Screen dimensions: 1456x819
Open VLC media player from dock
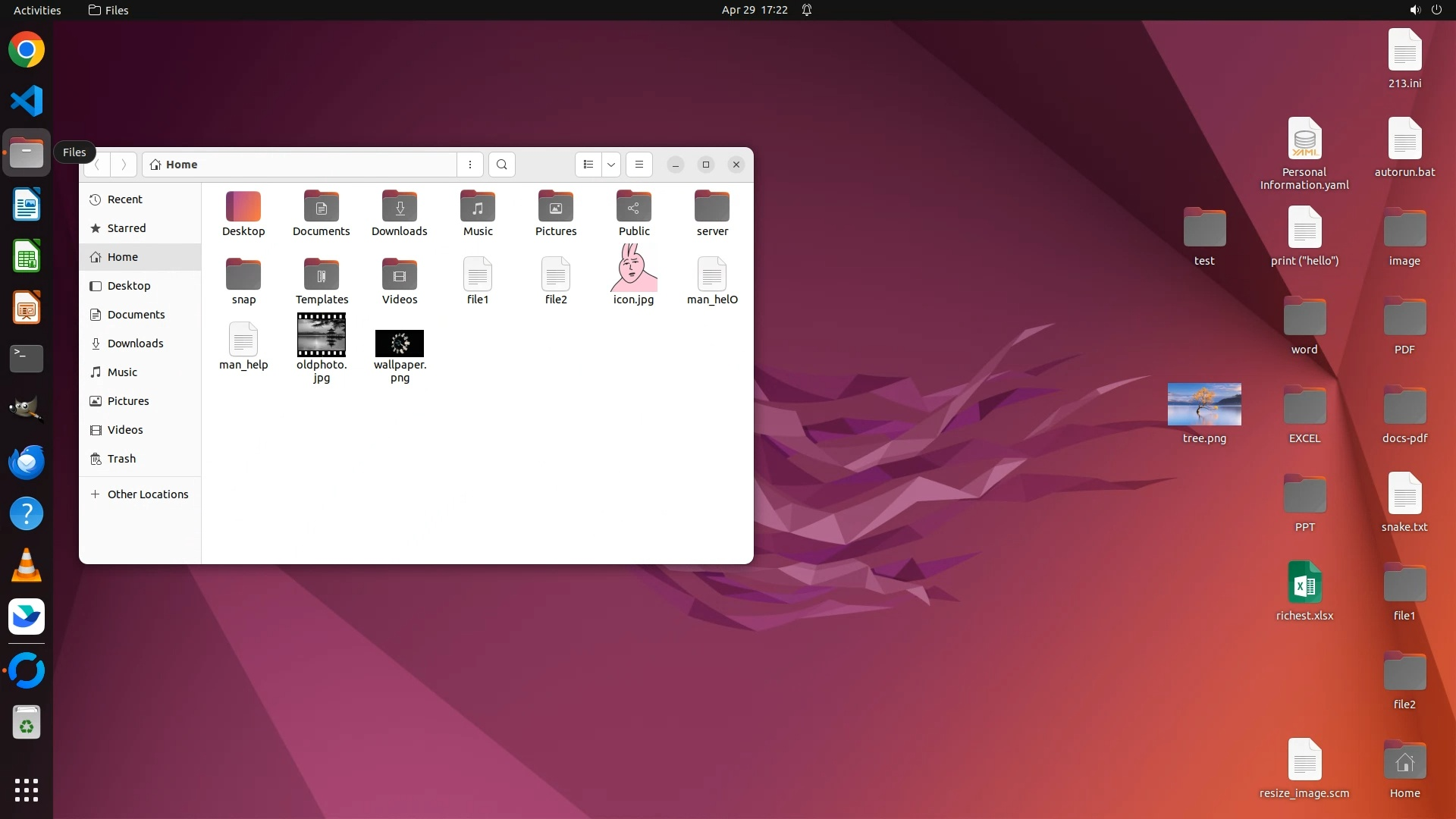(x=27, y=566)
